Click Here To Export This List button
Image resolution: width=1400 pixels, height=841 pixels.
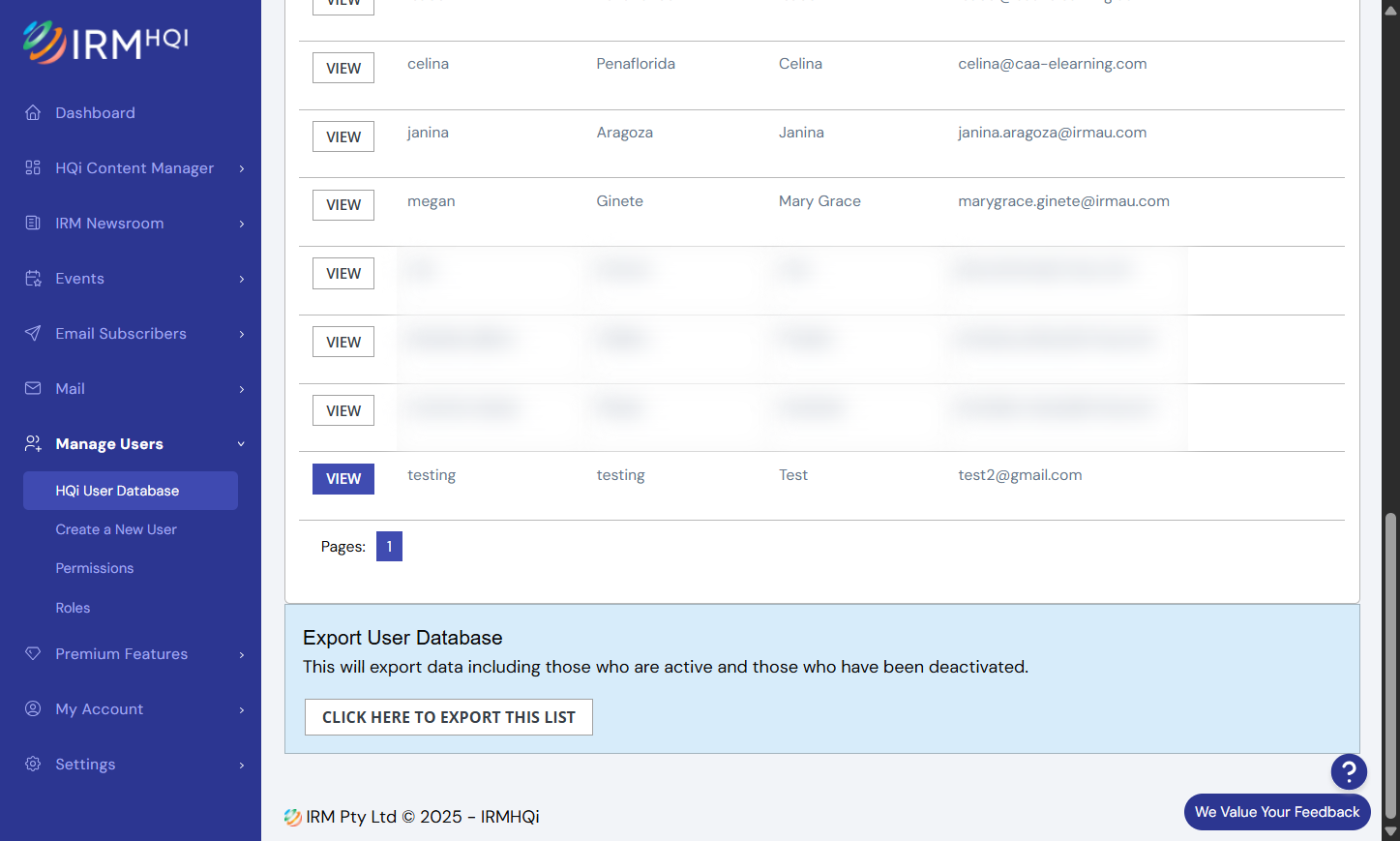tap(449, 717)
